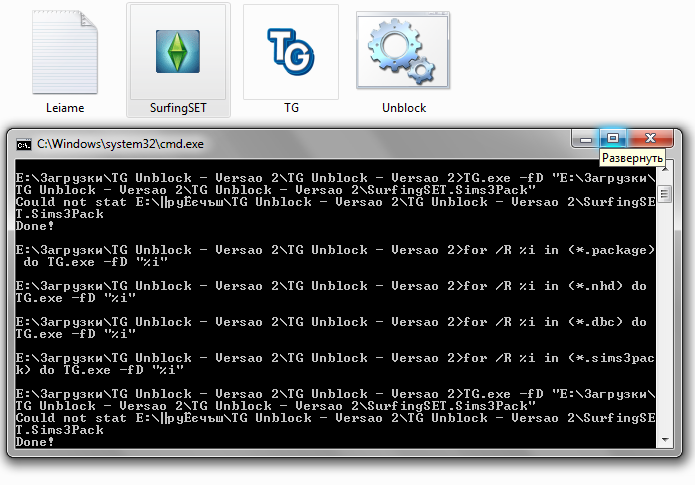Click cmd.exe system icon in title bar
The height and width of the screenshot is (485, 695).
pos(23,144)
